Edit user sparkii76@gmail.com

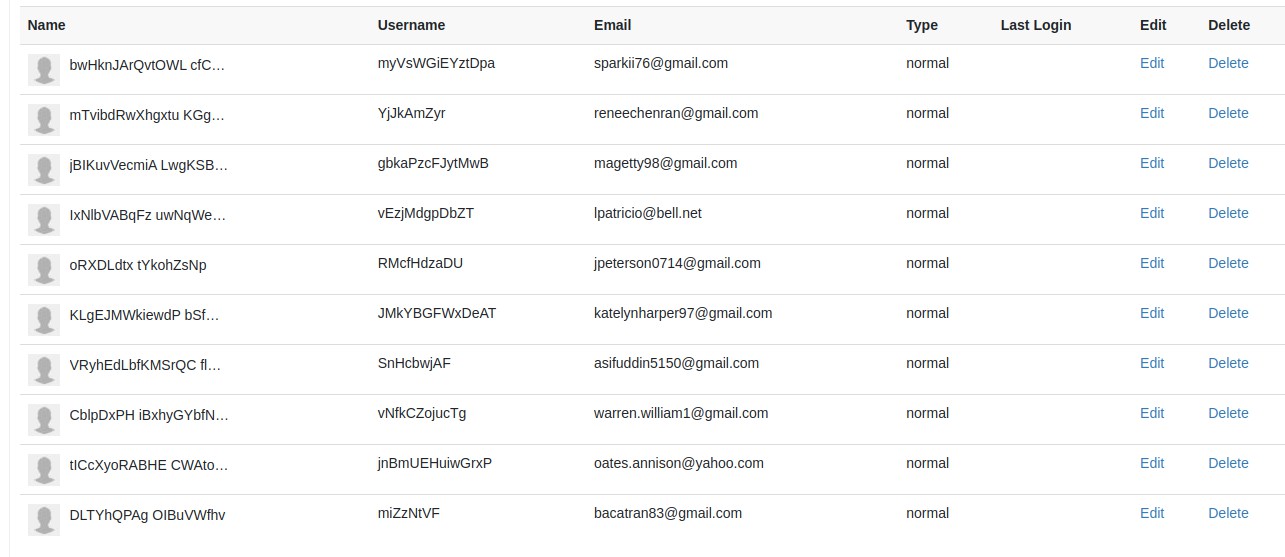point(1152,63)
